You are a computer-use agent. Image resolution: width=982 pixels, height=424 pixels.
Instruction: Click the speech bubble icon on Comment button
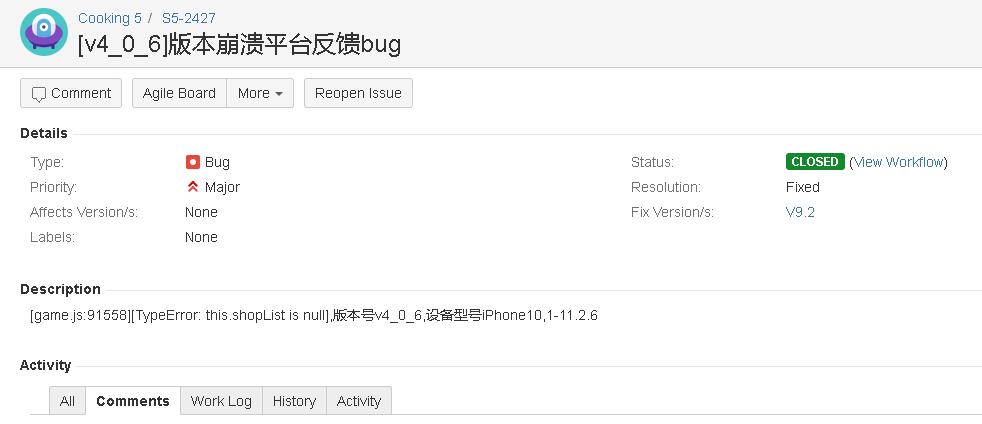(x=39, y=95)
